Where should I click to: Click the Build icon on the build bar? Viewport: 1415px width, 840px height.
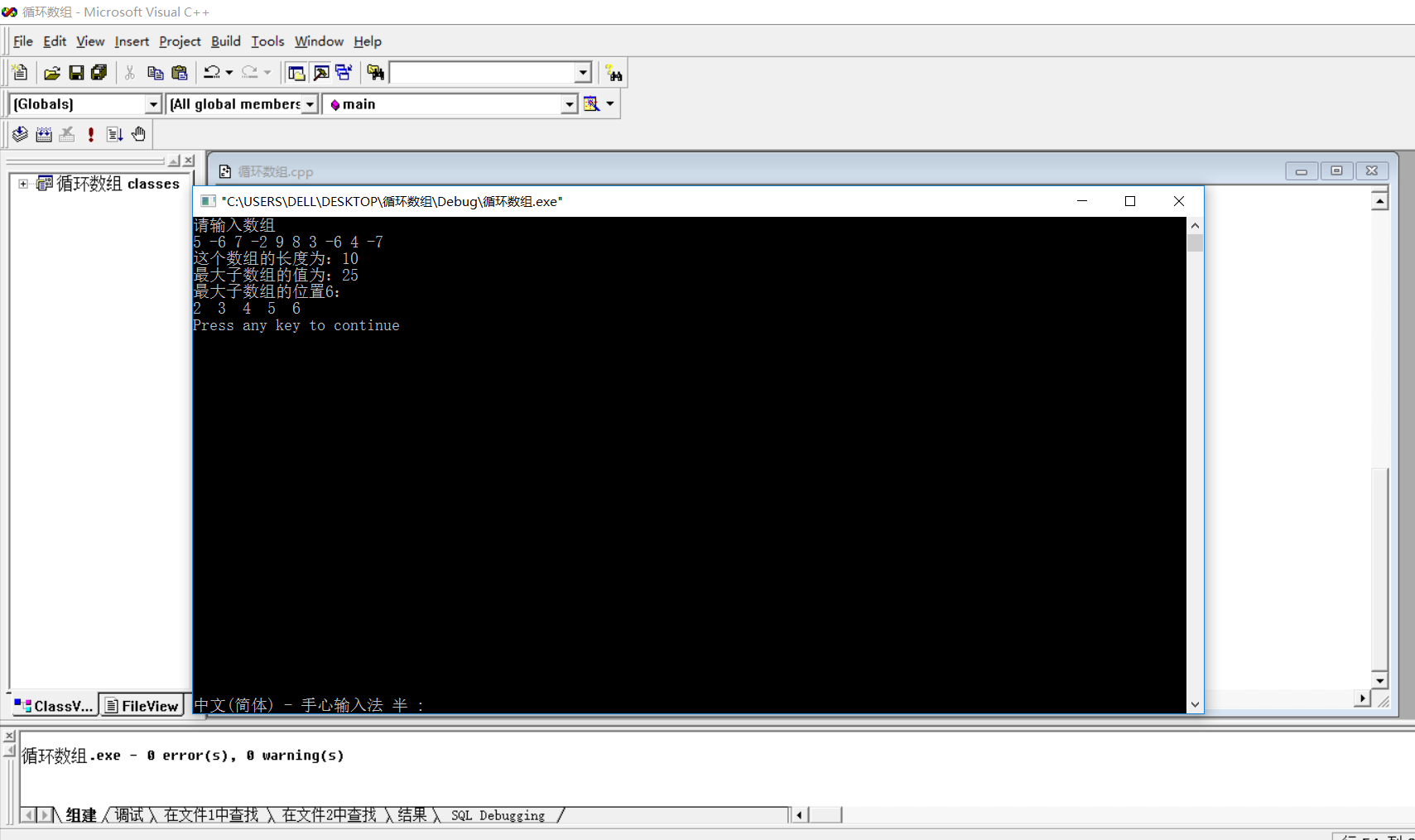point(44,134)
